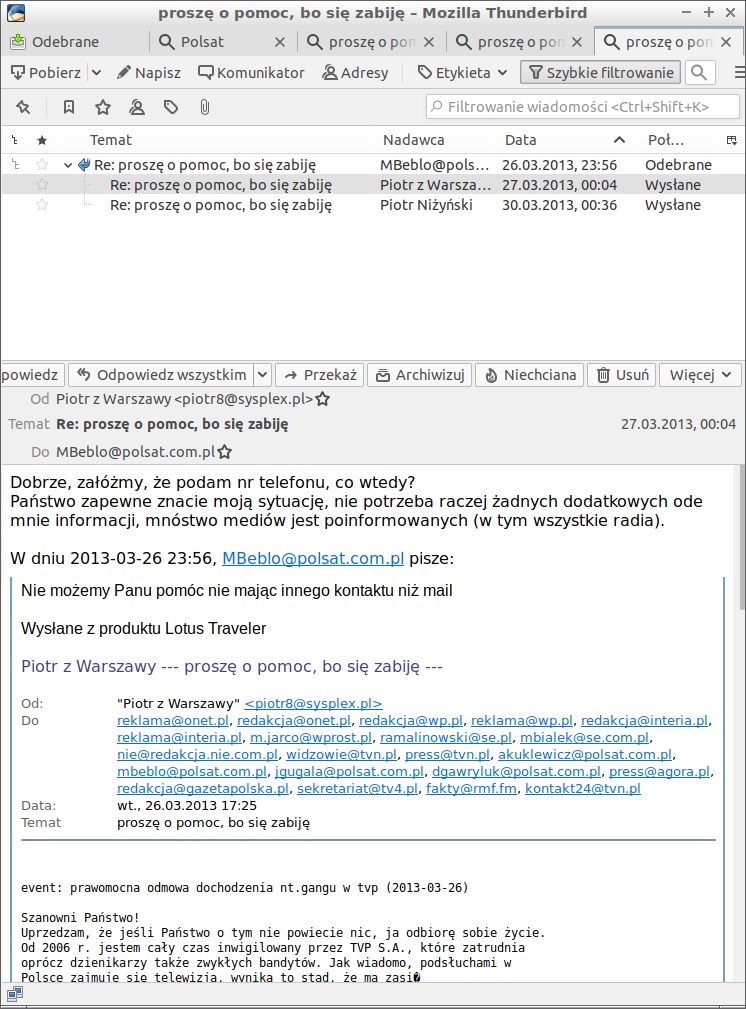Filter starred messages in quick filter bar
Viewport: 746px width, 1009px height.
point(102,107)
